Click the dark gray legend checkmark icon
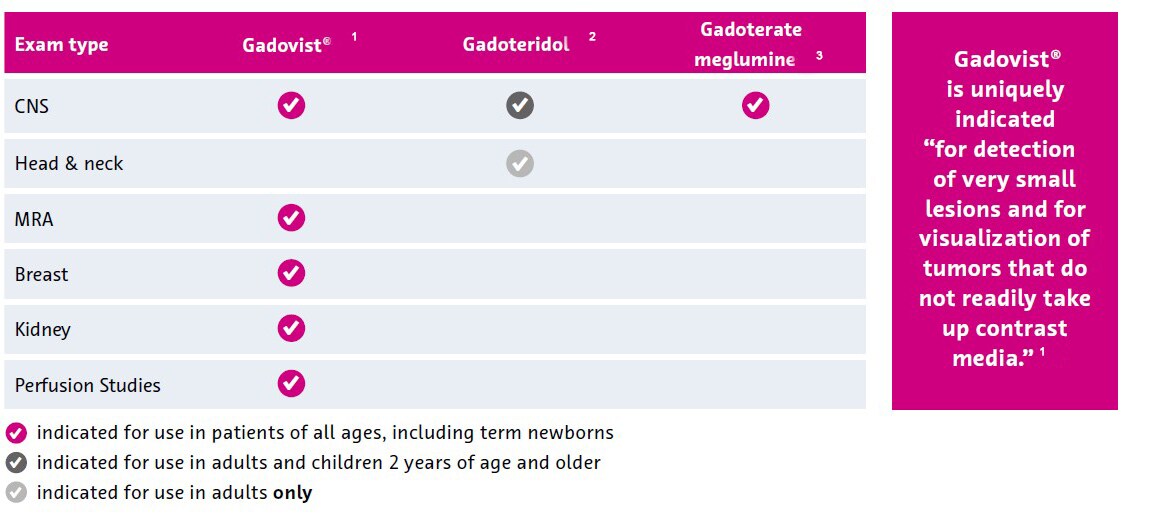 [x=16, y=462]
